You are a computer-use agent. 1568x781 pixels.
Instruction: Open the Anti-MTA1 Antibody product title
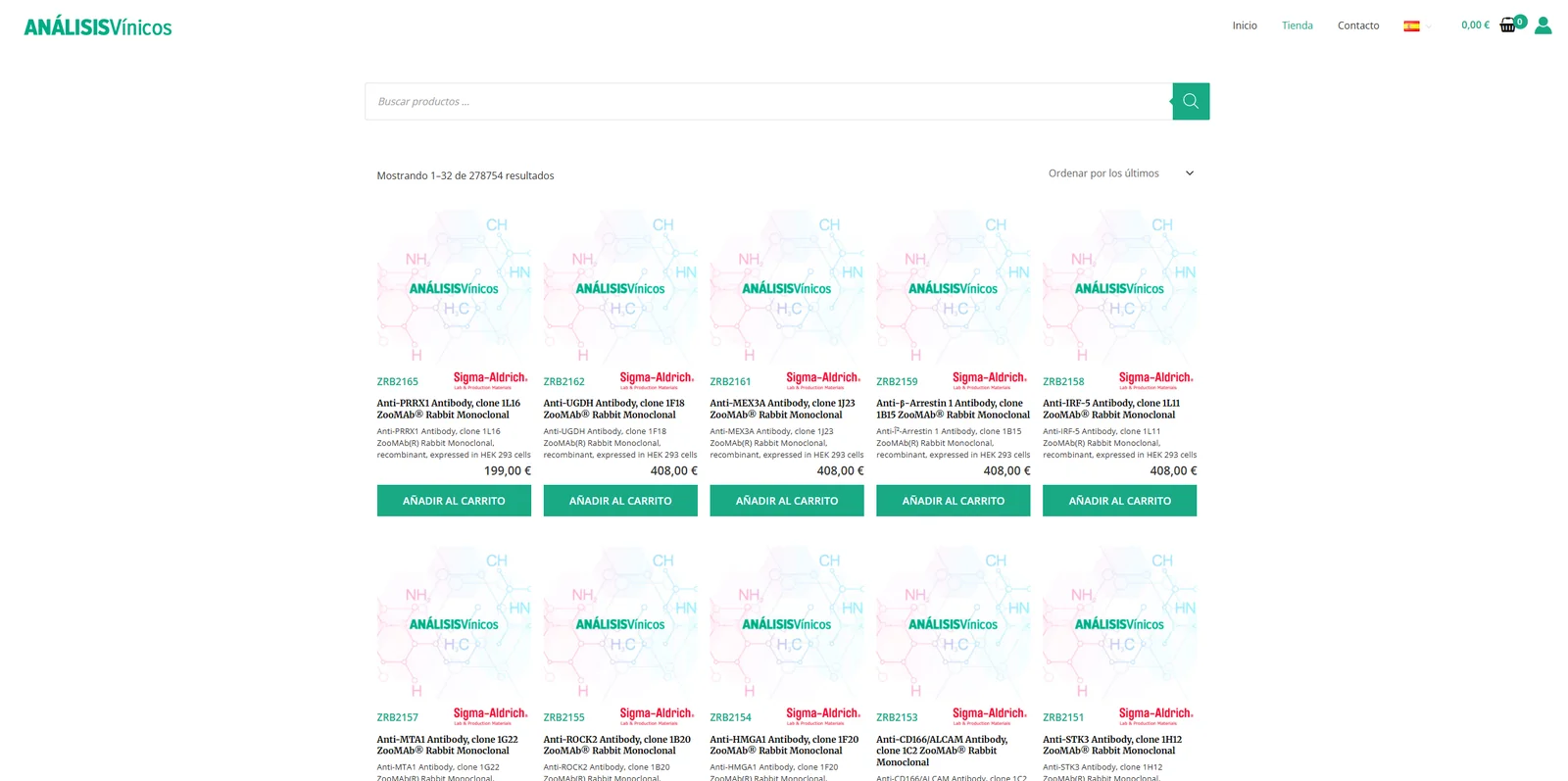pos(448,745)
